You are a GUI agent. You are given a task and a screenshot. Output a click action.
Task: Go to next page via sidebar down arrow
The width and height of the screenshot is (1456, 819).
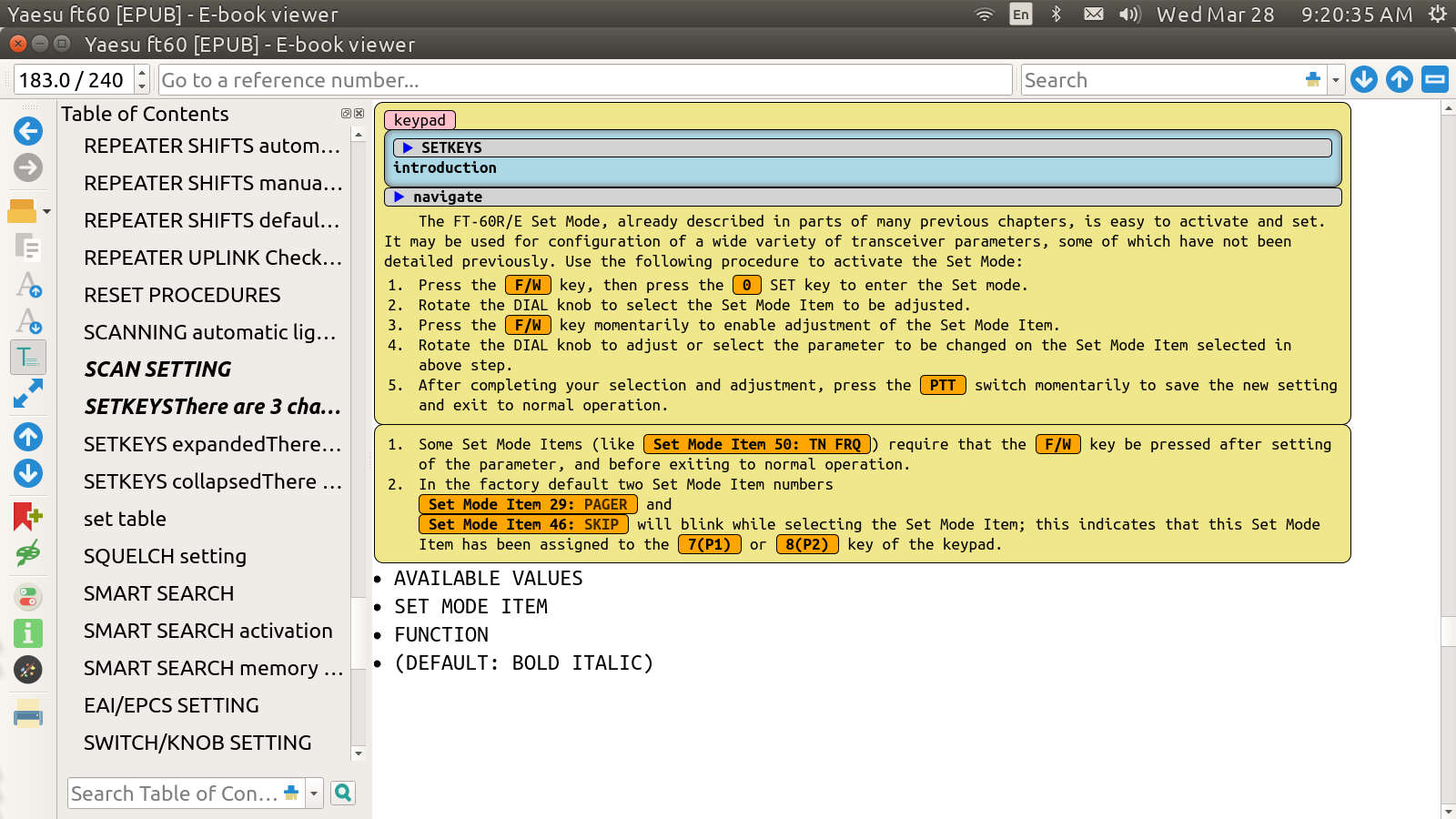click(x=28, y=473)
